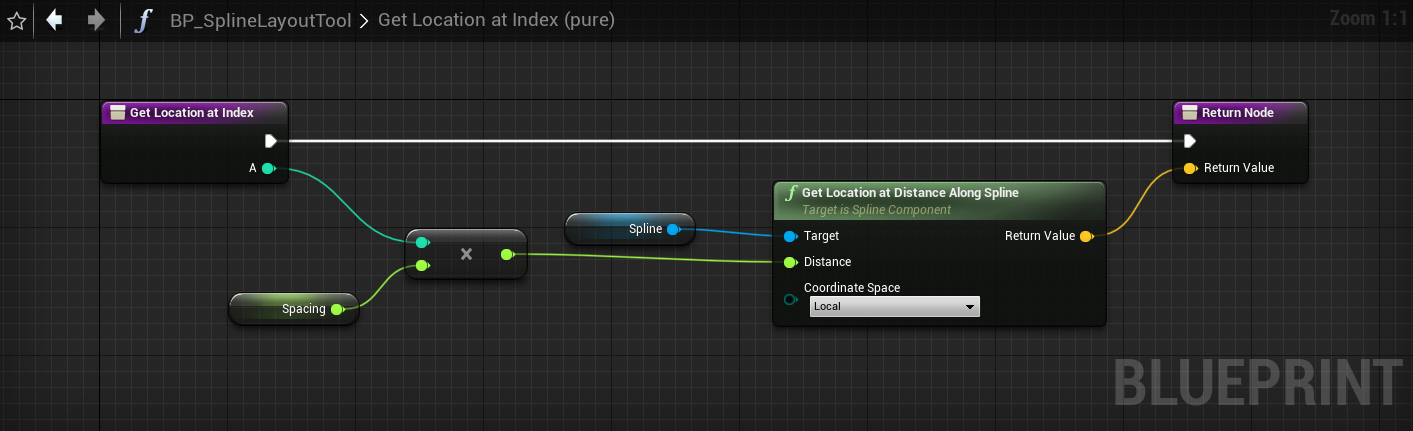
Task: Open BP_SplineLayoutTool breadcrumb link
Action: click(x=261, y=20)
